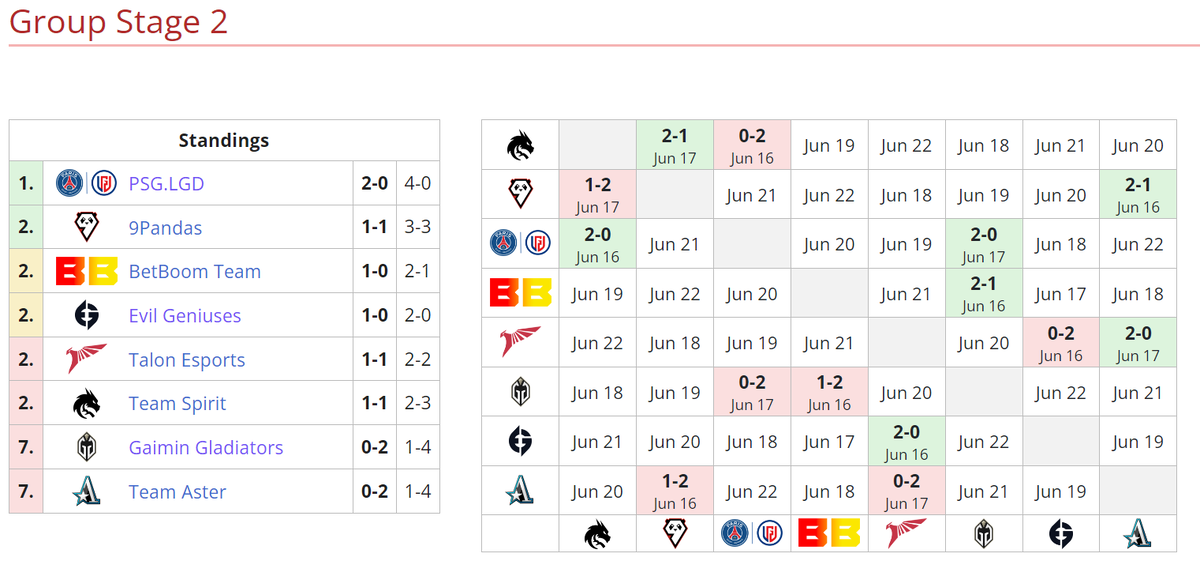This screenshot has height=576, width=1200.
Task: Click Talon Esports logo in standings
Action: click(x=87, y=360)
